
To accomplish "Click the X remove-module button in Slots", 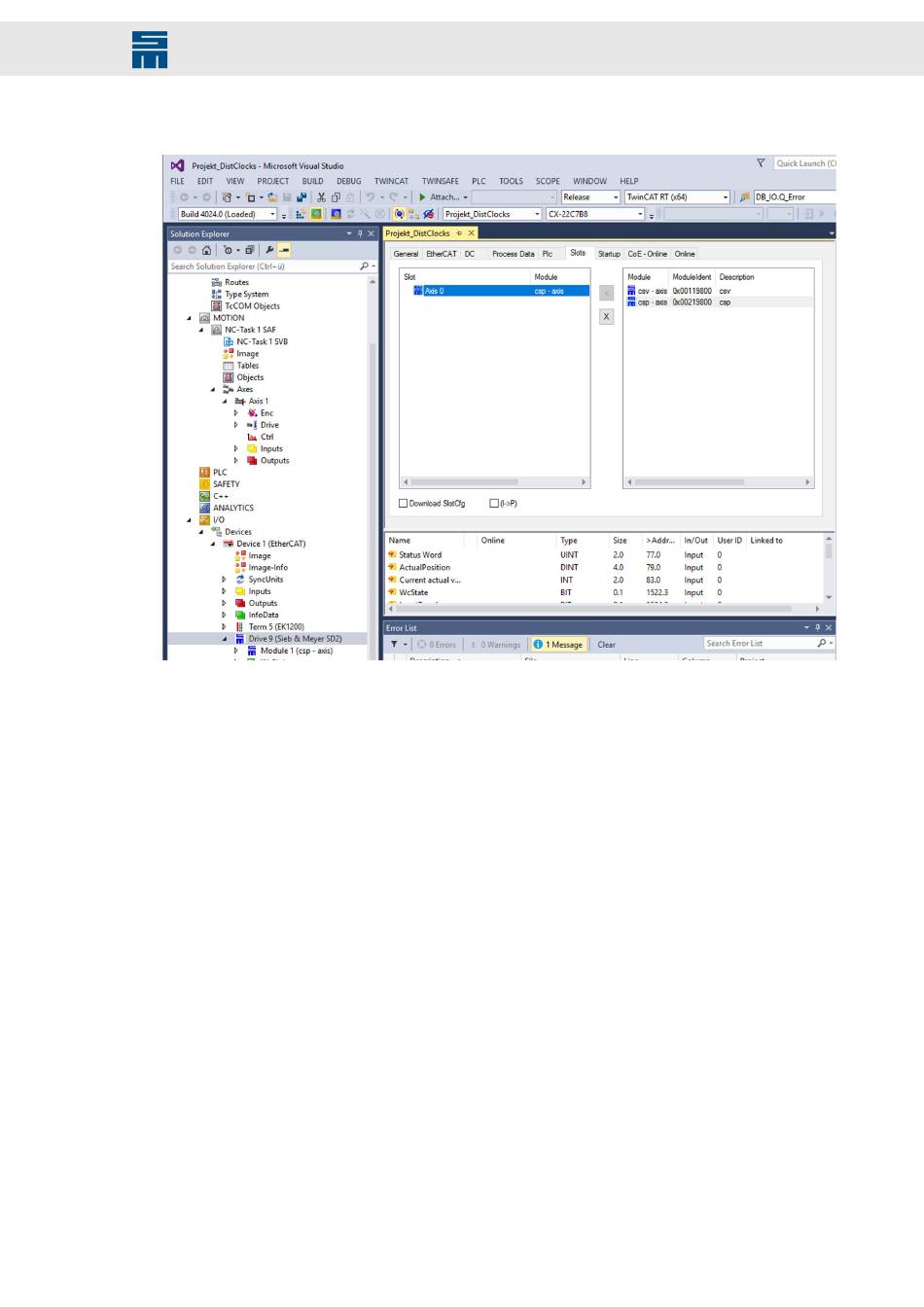I will 606,317.
